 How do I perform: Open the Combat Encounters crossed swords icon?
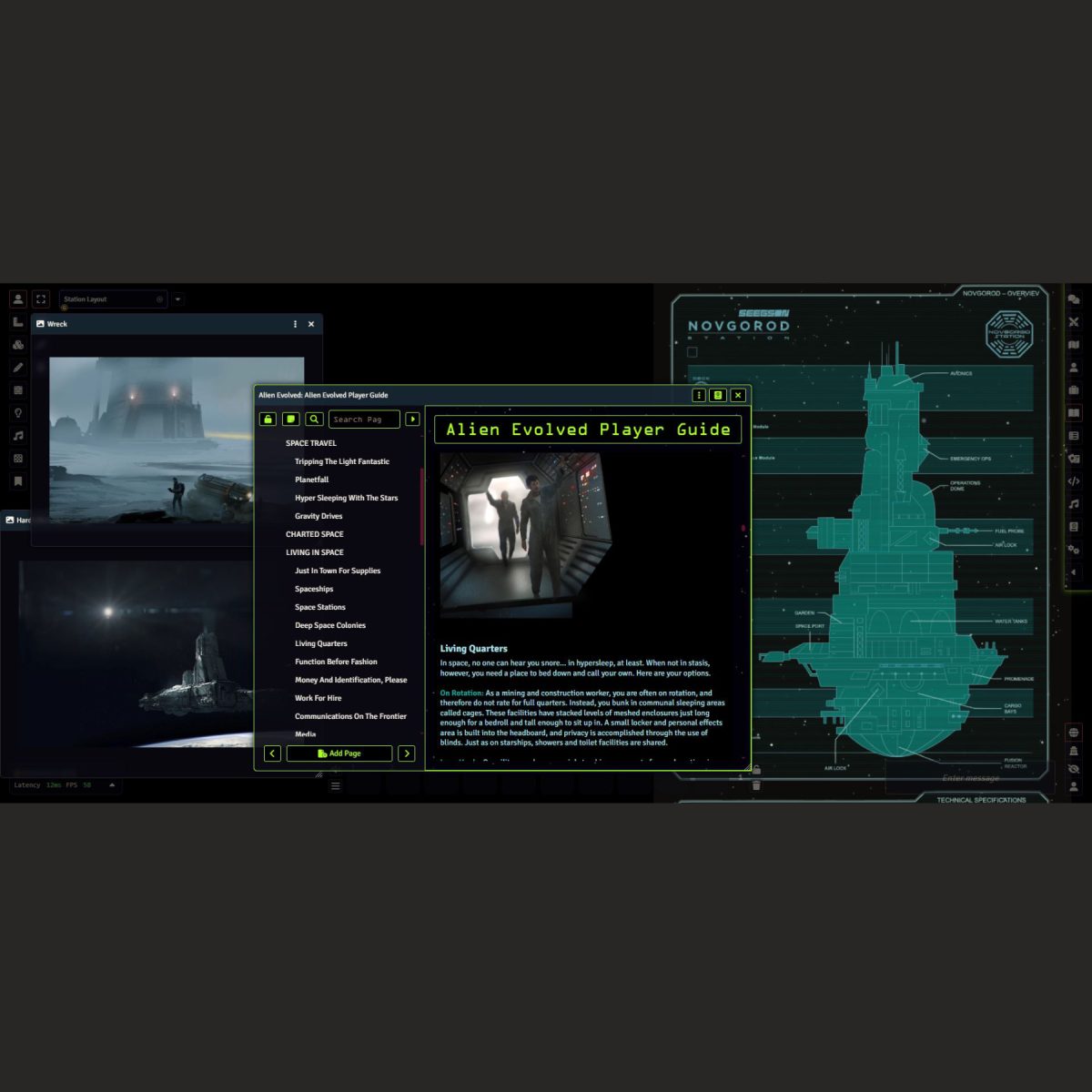(x=1074, y=322)
